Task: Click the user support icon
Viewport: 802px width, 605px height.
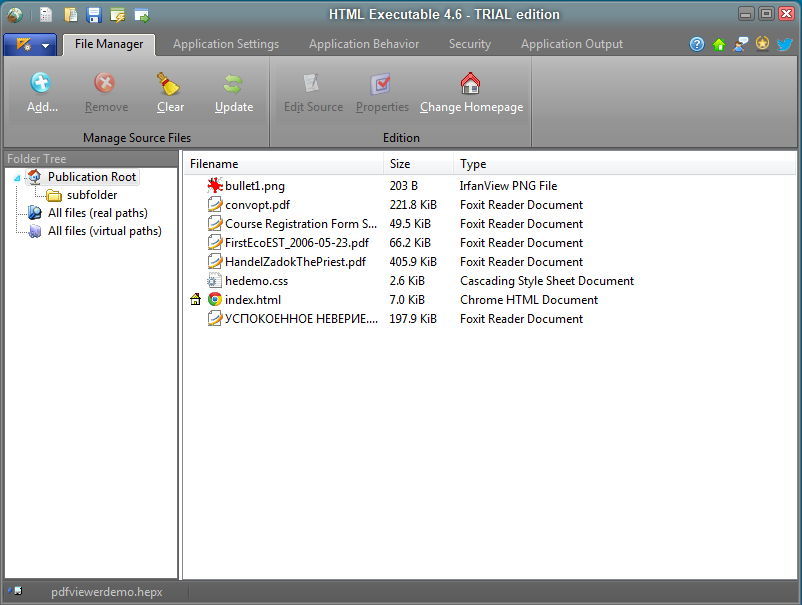Action: pyautogui.click(x=741, y=44)
